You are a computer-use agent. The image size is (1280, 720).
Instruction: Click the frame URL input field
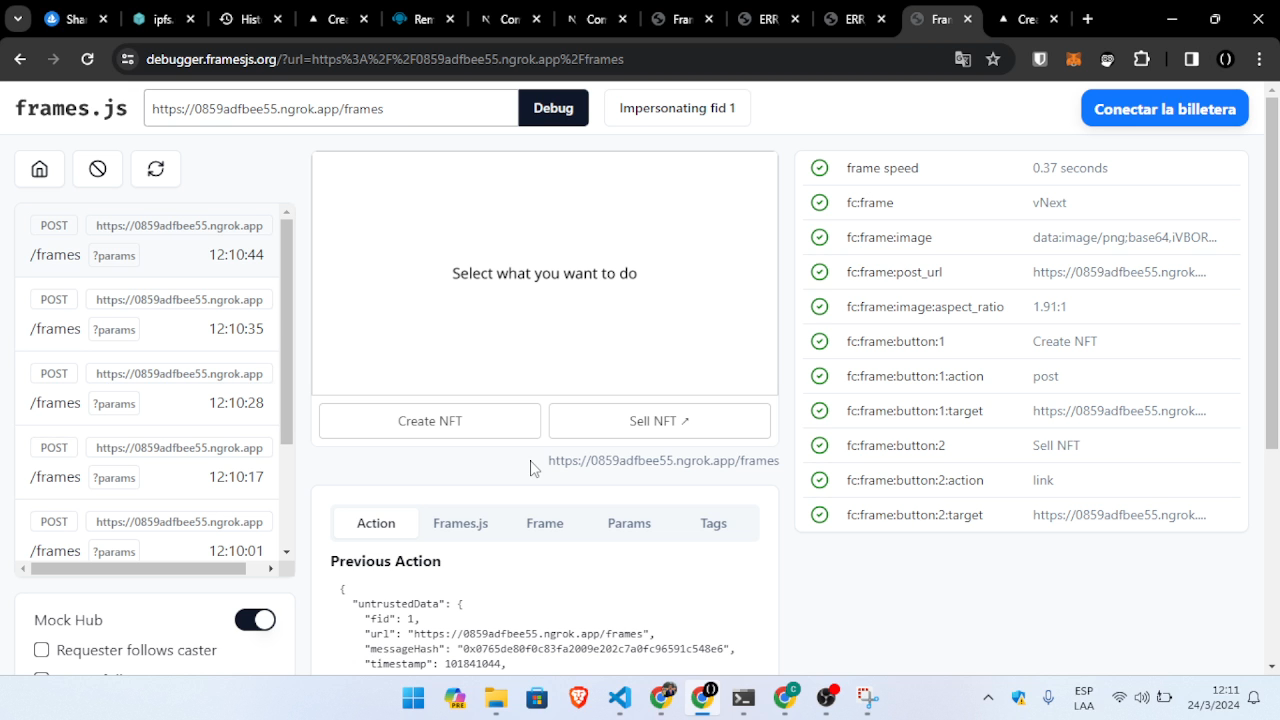[x=331, y=108]
